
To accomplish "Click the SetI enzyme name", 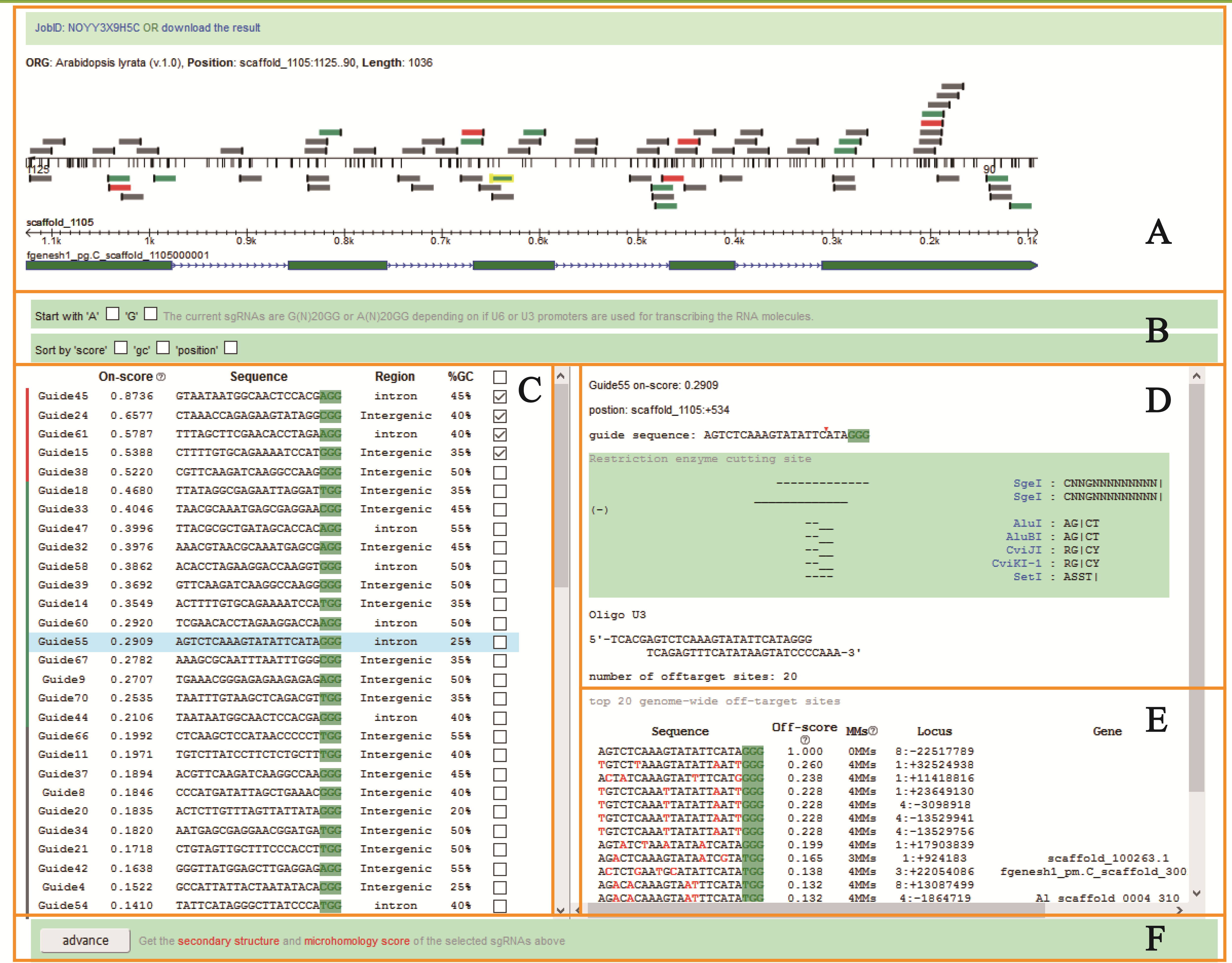I will [x=1027, y=577].
